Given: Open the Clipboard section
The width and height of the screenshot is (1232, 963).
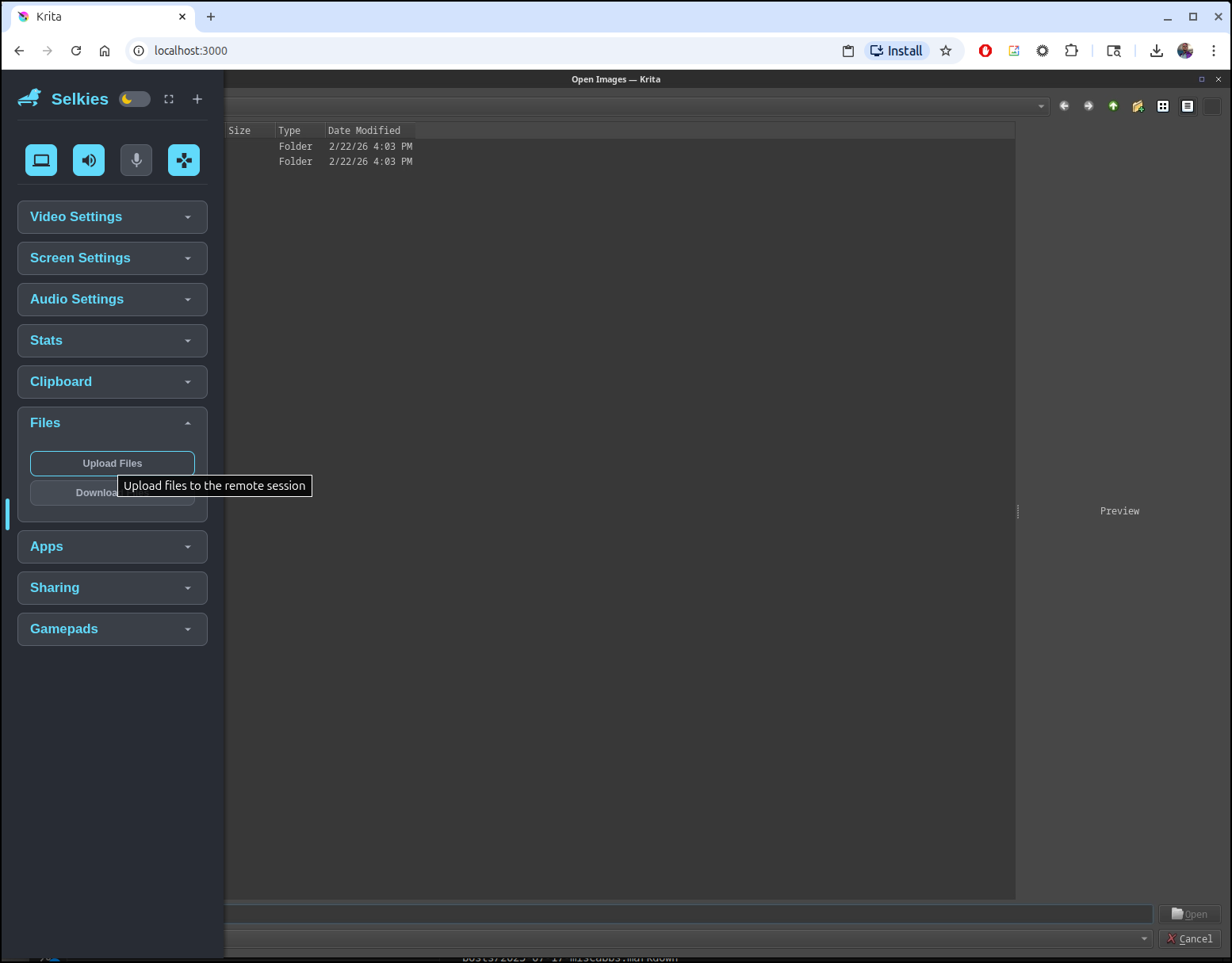Looking at the screenshot, I should click(x=113, y=382).
